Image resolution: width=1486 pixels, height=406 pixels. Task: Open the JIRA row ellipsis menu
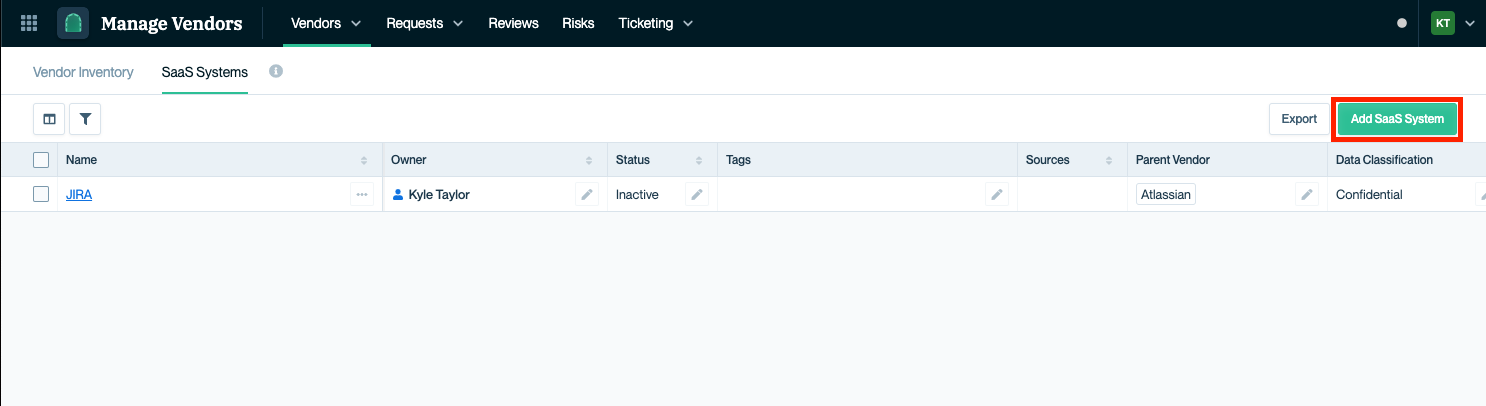(362, 195)
